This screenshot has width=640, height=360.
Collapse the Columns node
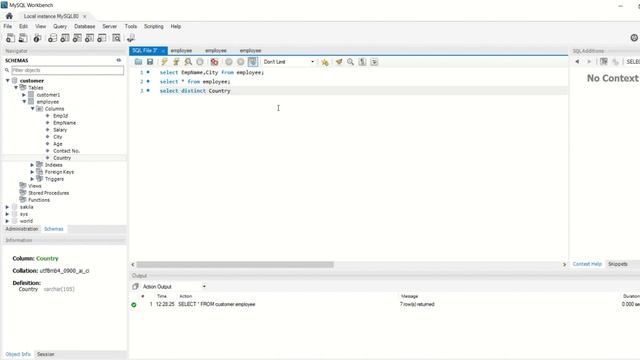[33, 109]
